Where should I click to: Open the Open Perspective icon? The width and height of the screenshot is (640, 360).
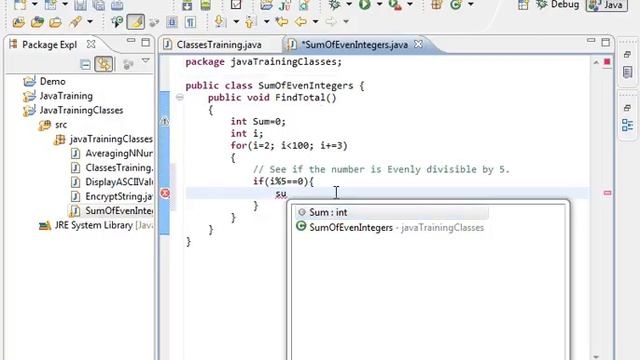(523, 5)
